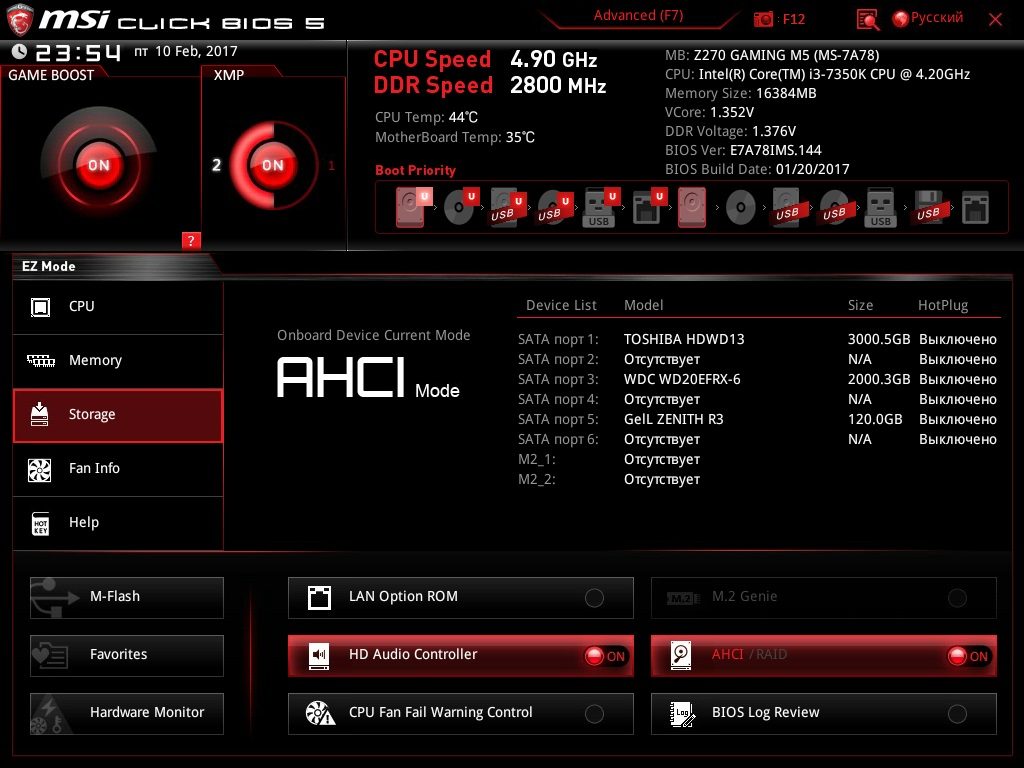1024x768 pixels.
Task: Click the M2_1 row label
Action: [536, 459]
